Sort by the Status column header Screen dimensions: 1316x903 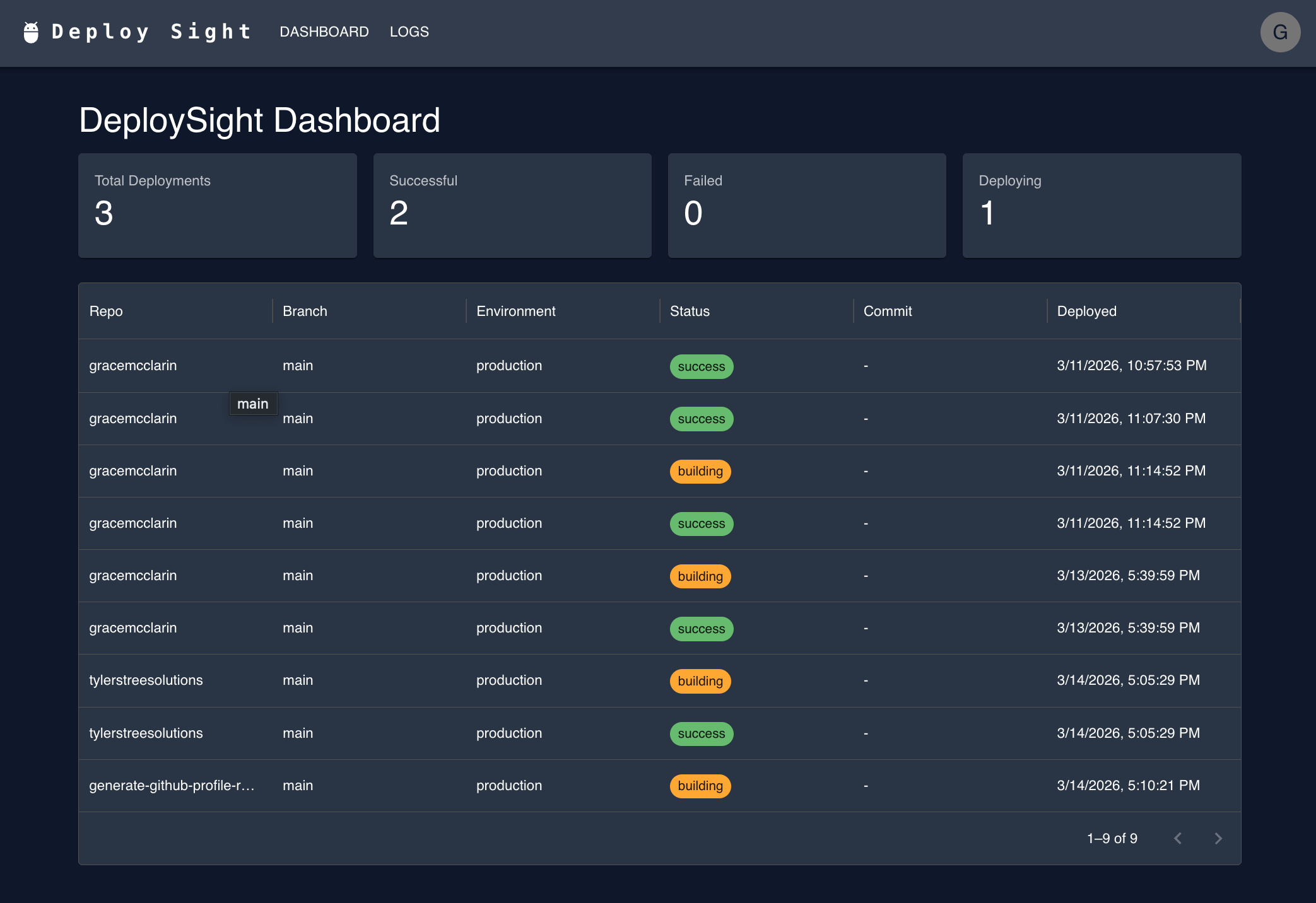tap(689, 311)
